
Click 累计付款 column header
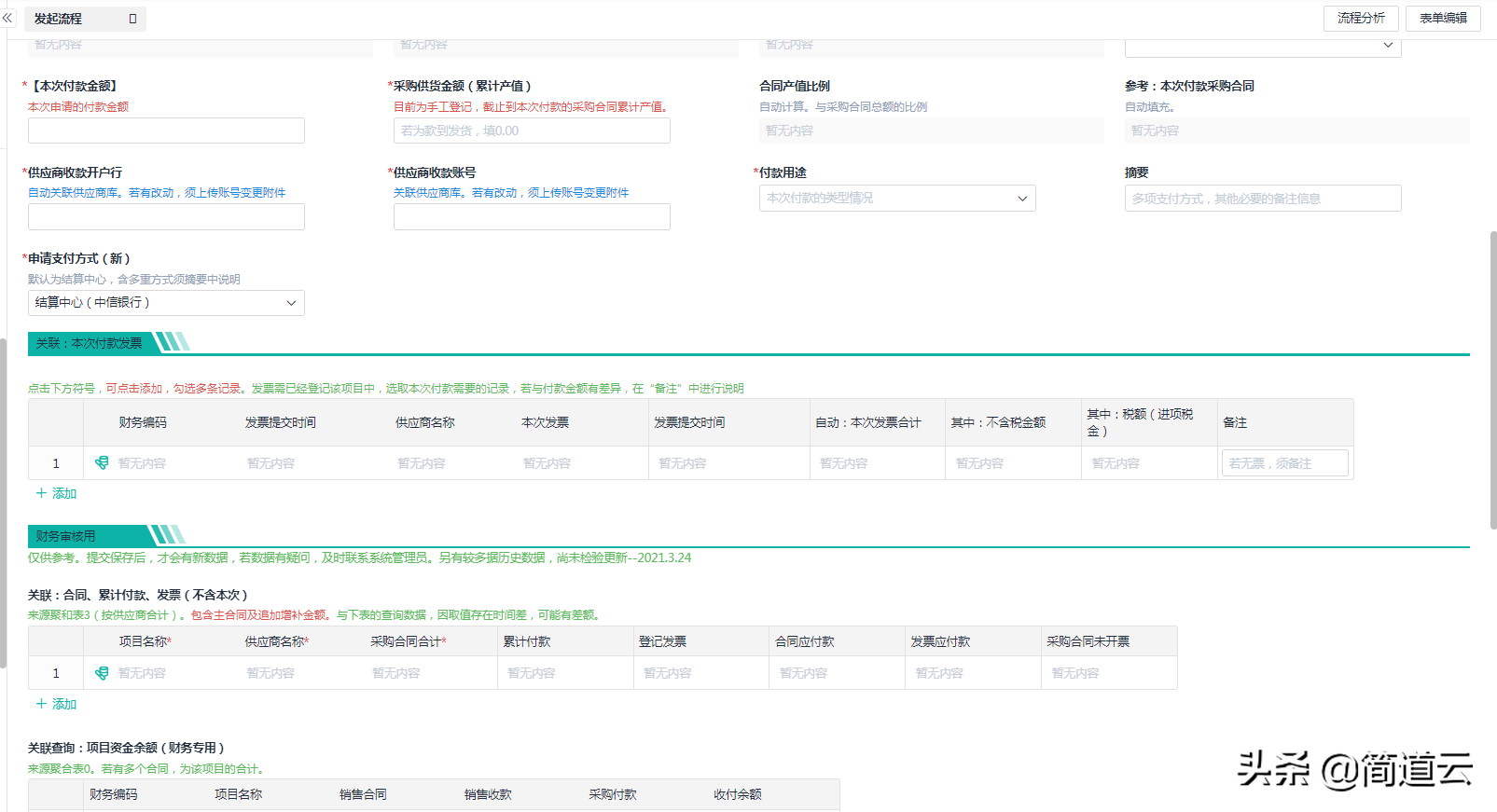(527, 641)
